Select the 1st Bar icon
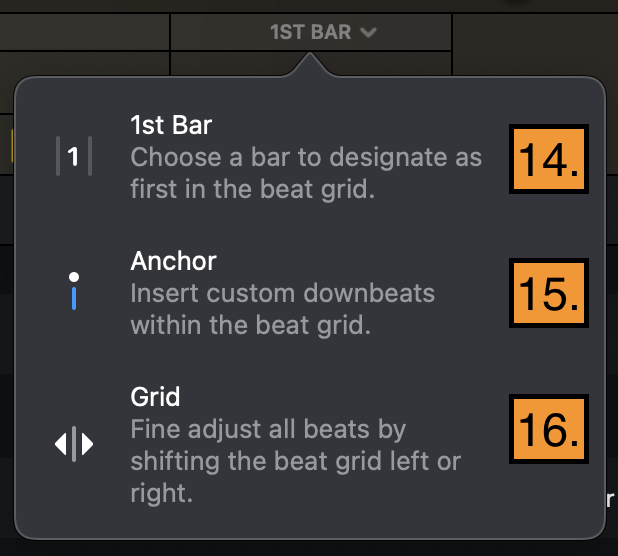 click(74, 156)
